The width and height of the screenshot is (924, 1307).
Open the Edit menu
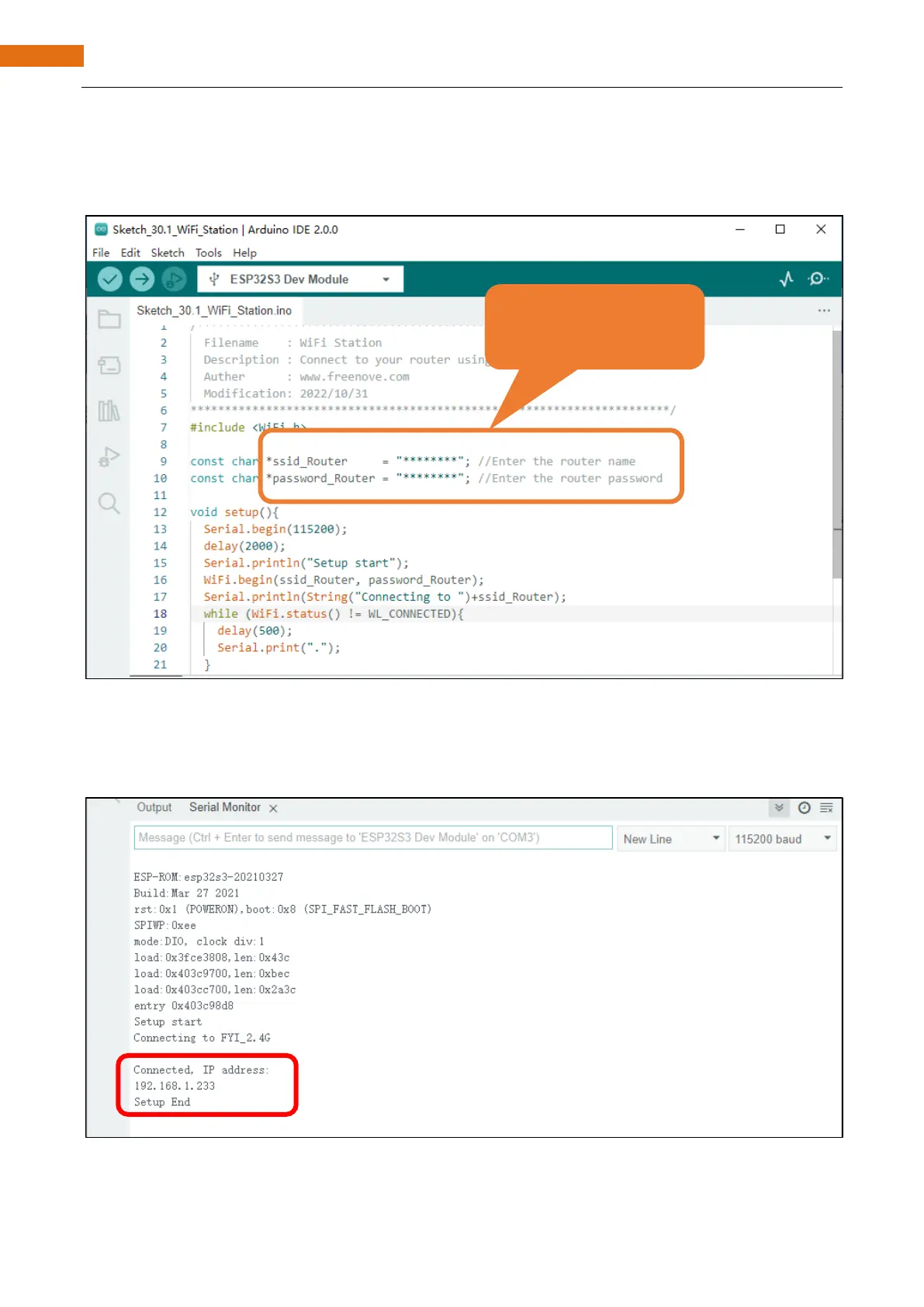pyautogui.click(x=130, y=253)
